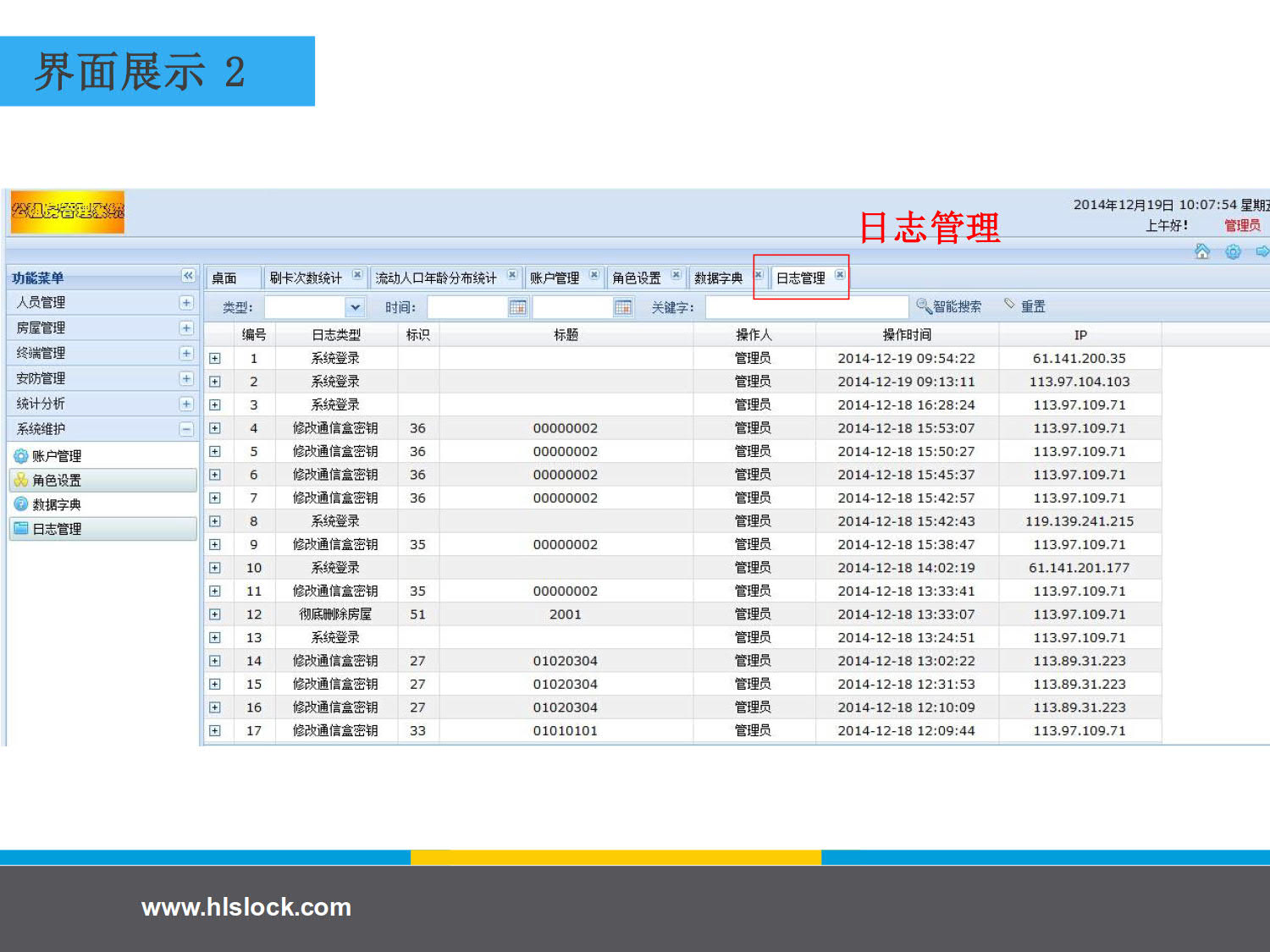The width and height of the screenshot is (1270, 952).
Task: Open the settings gear icon in the header
Action: [x=1233, y=251]
